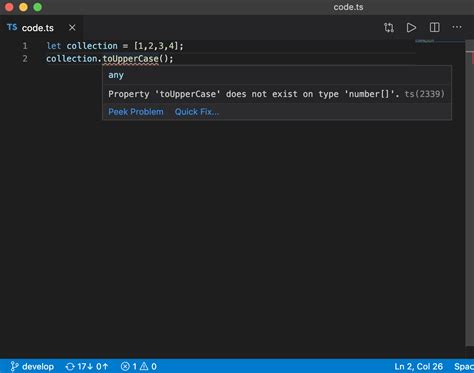The height and width of the screenshot is (373, 474).
Task: Click the red close window button
Action: coord(9,7)
